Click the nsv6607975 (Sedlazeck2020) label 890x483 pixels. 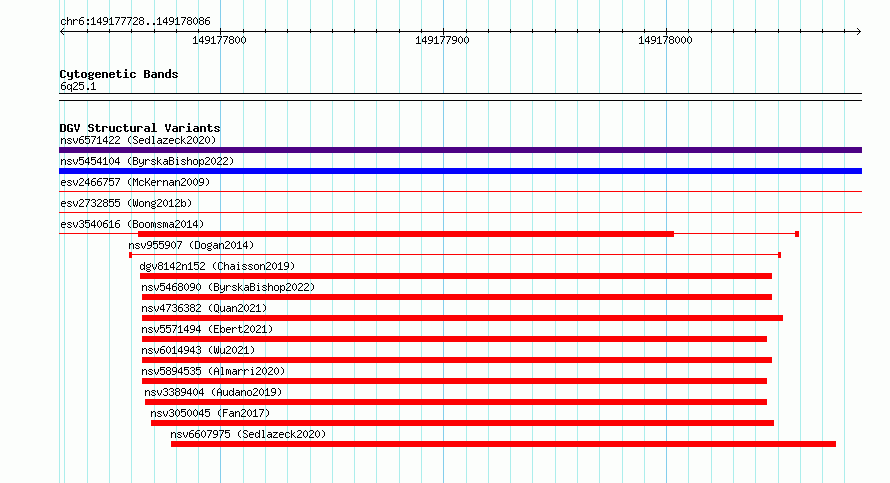click(x=249, y=434)
